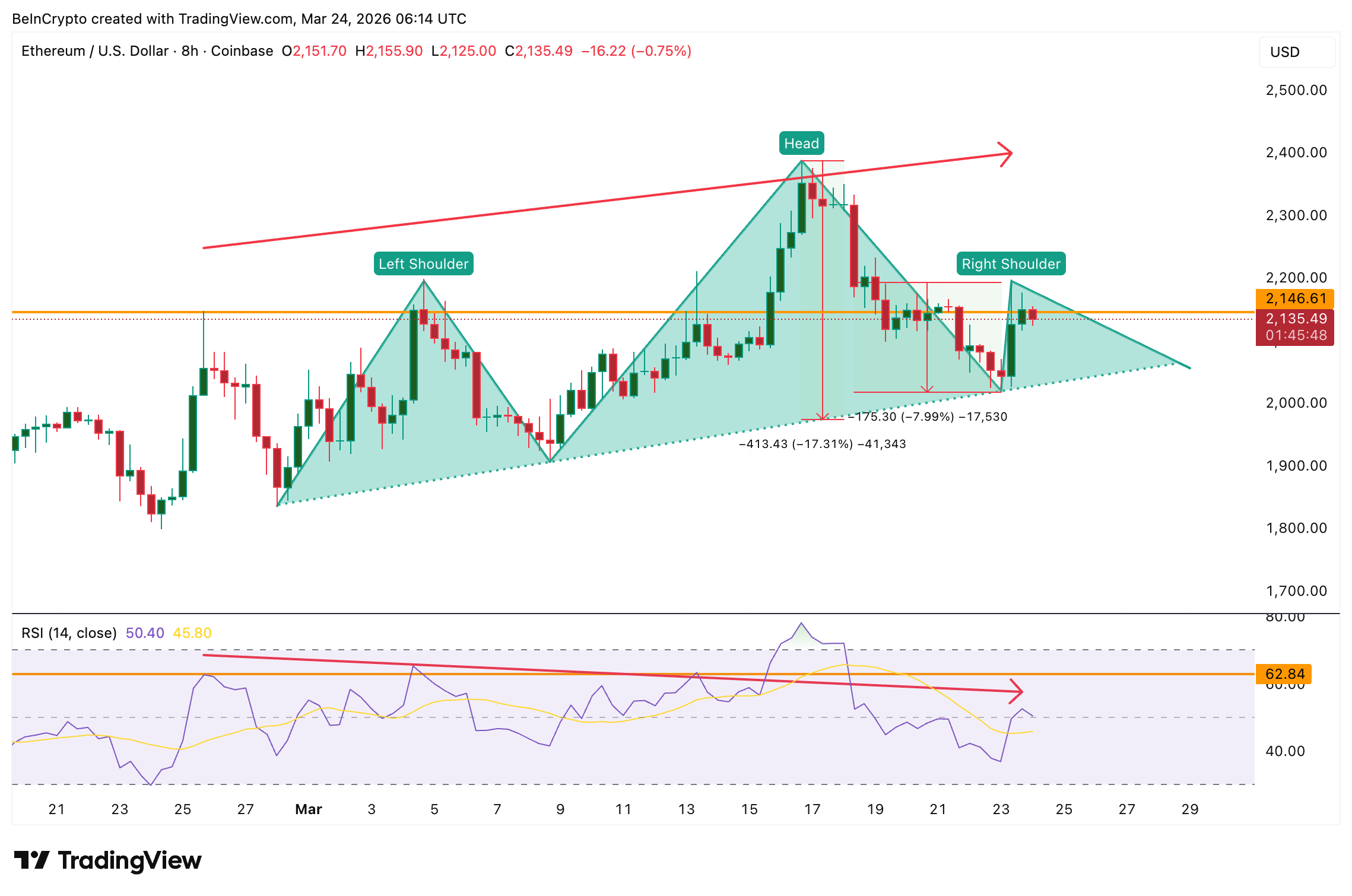Viewport: 1352px width, 896px height.
Task: Open the Coinbase exchange selector
Action: [242, 51]
